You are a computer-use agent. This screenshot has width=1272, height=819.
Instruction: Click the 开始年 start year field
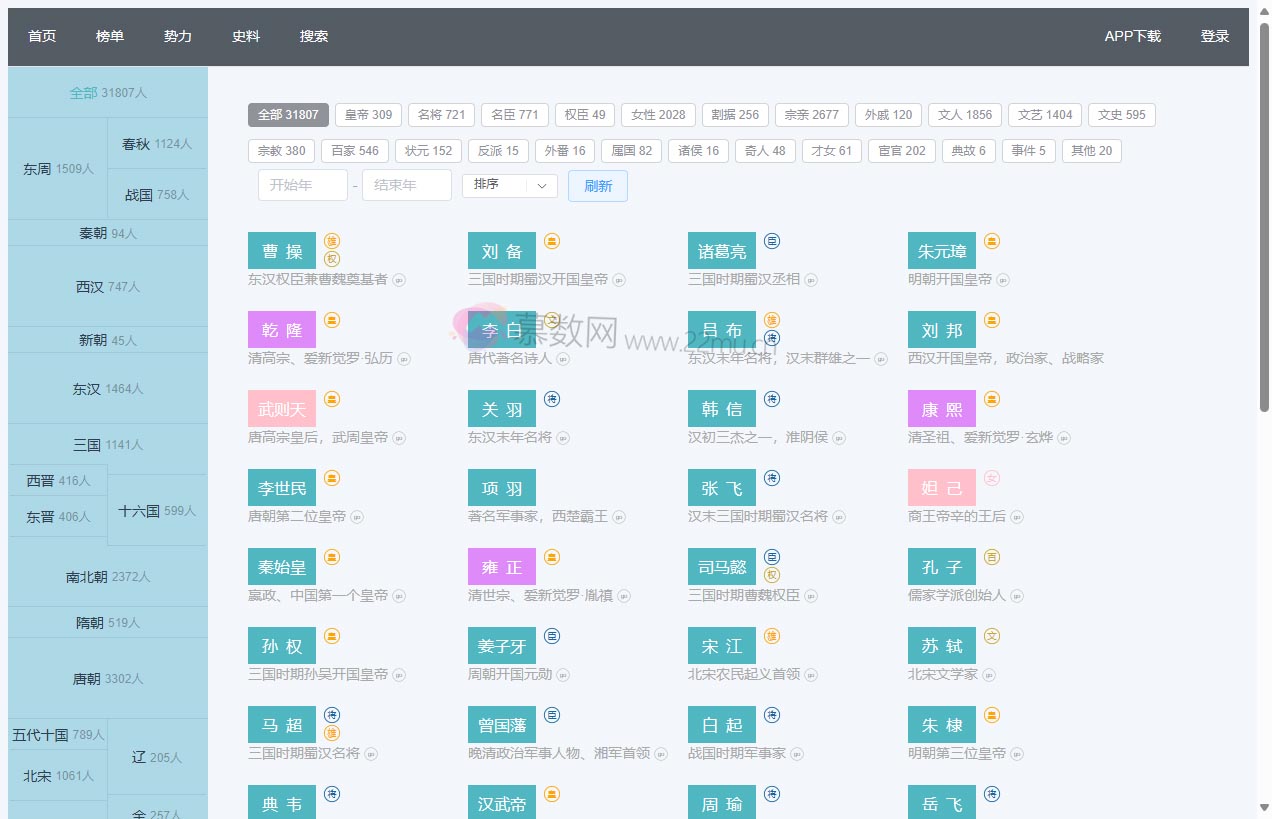point(303,185)
